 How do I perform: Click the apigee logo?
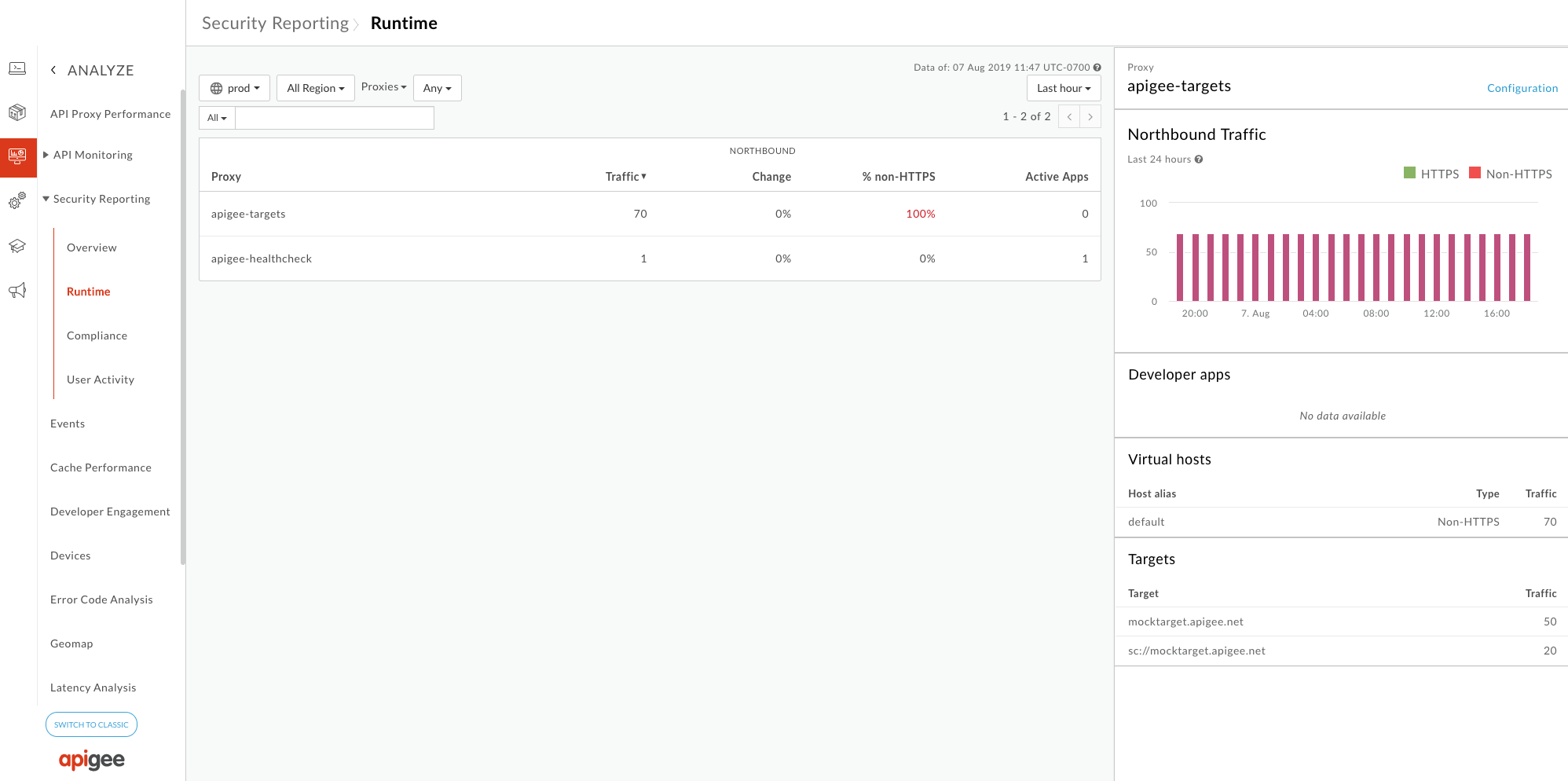pos(92,760)
